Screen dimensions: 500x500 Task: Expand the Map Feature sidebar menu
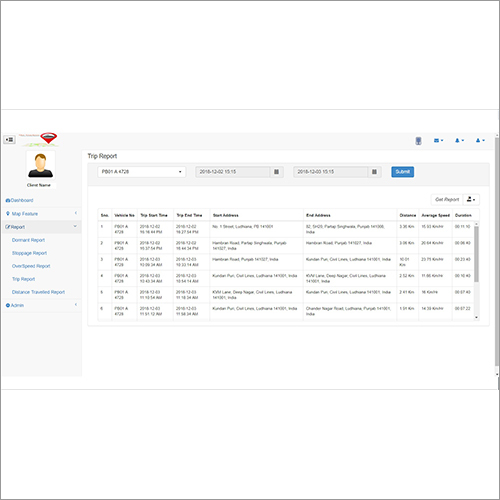click(42, 214)
